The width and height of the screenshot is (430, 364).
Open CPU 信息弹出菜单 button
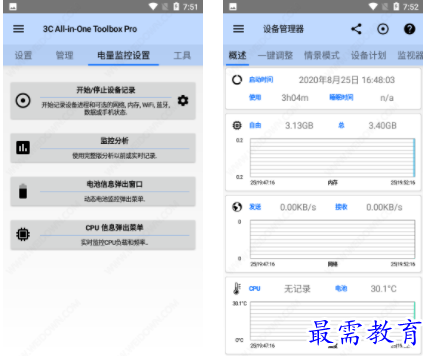[103, 235]
